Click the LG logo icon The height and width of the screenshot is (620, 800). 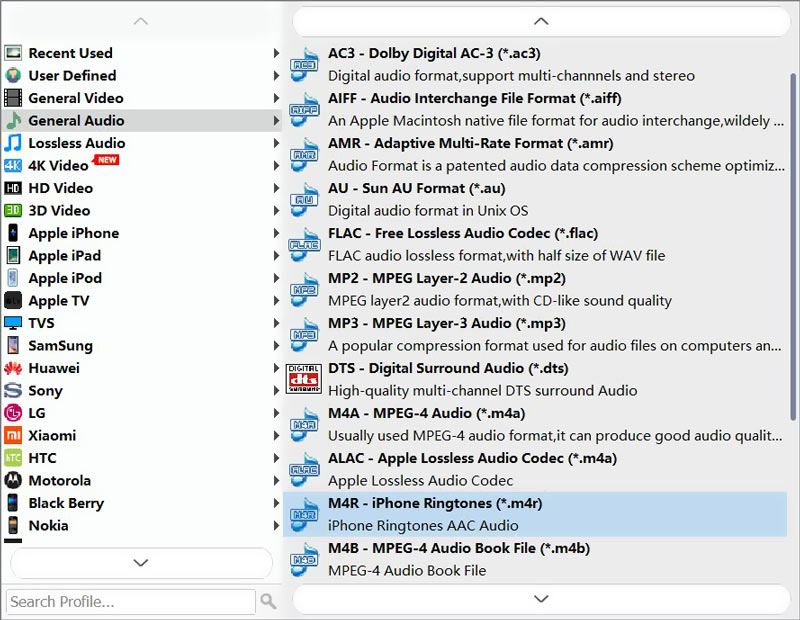click(x=13, y=413)
